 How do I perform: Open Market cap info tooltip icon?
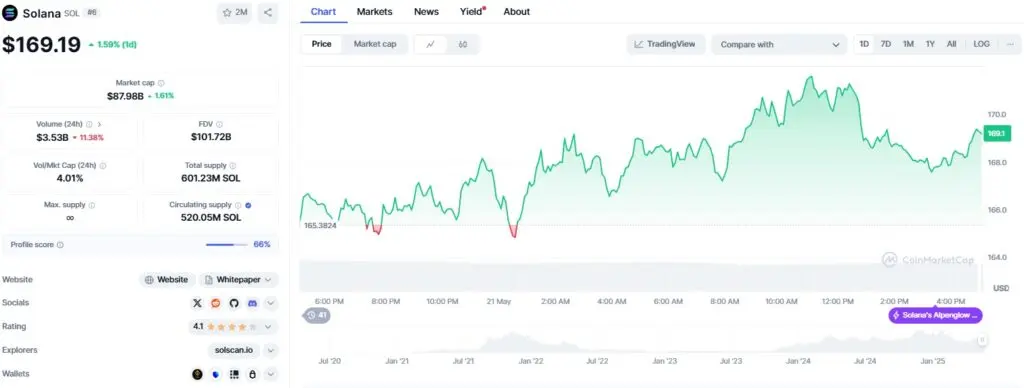point(161,83)
